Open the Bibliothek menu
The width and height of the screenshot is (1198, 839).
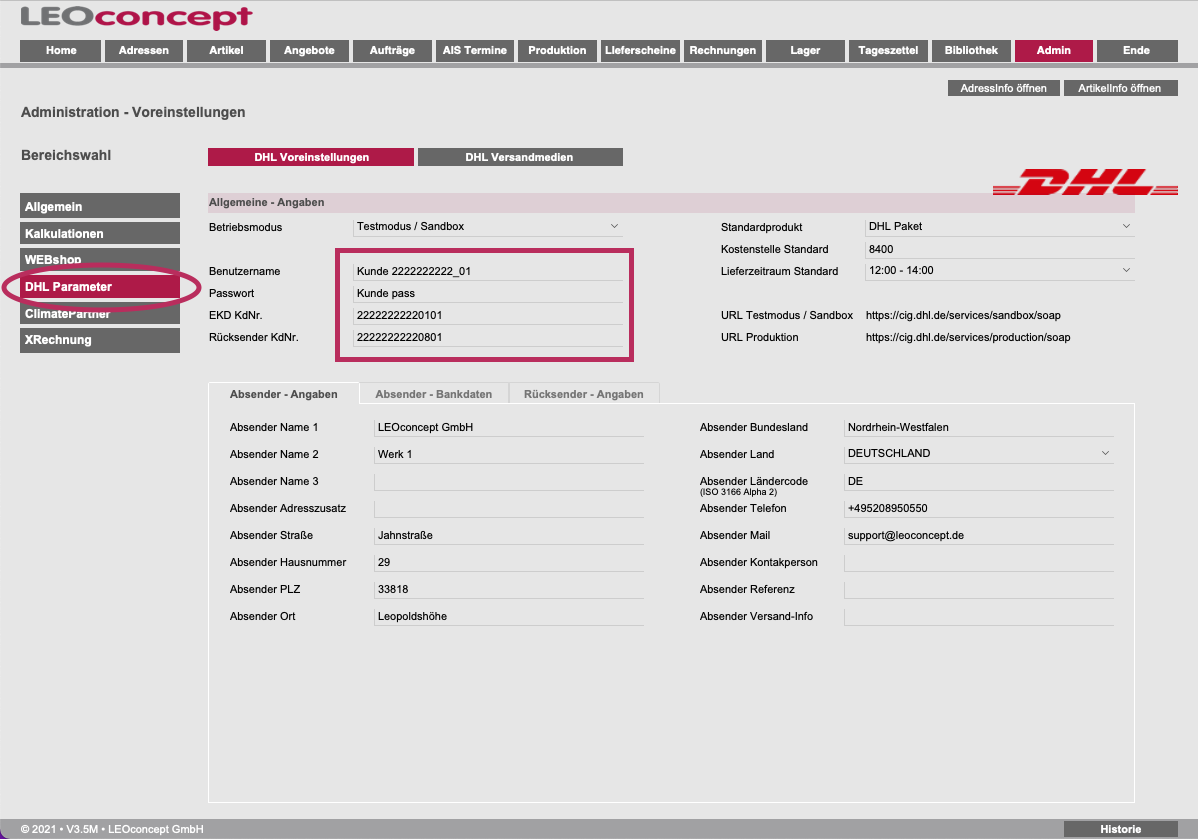click(x=971, y=50)
